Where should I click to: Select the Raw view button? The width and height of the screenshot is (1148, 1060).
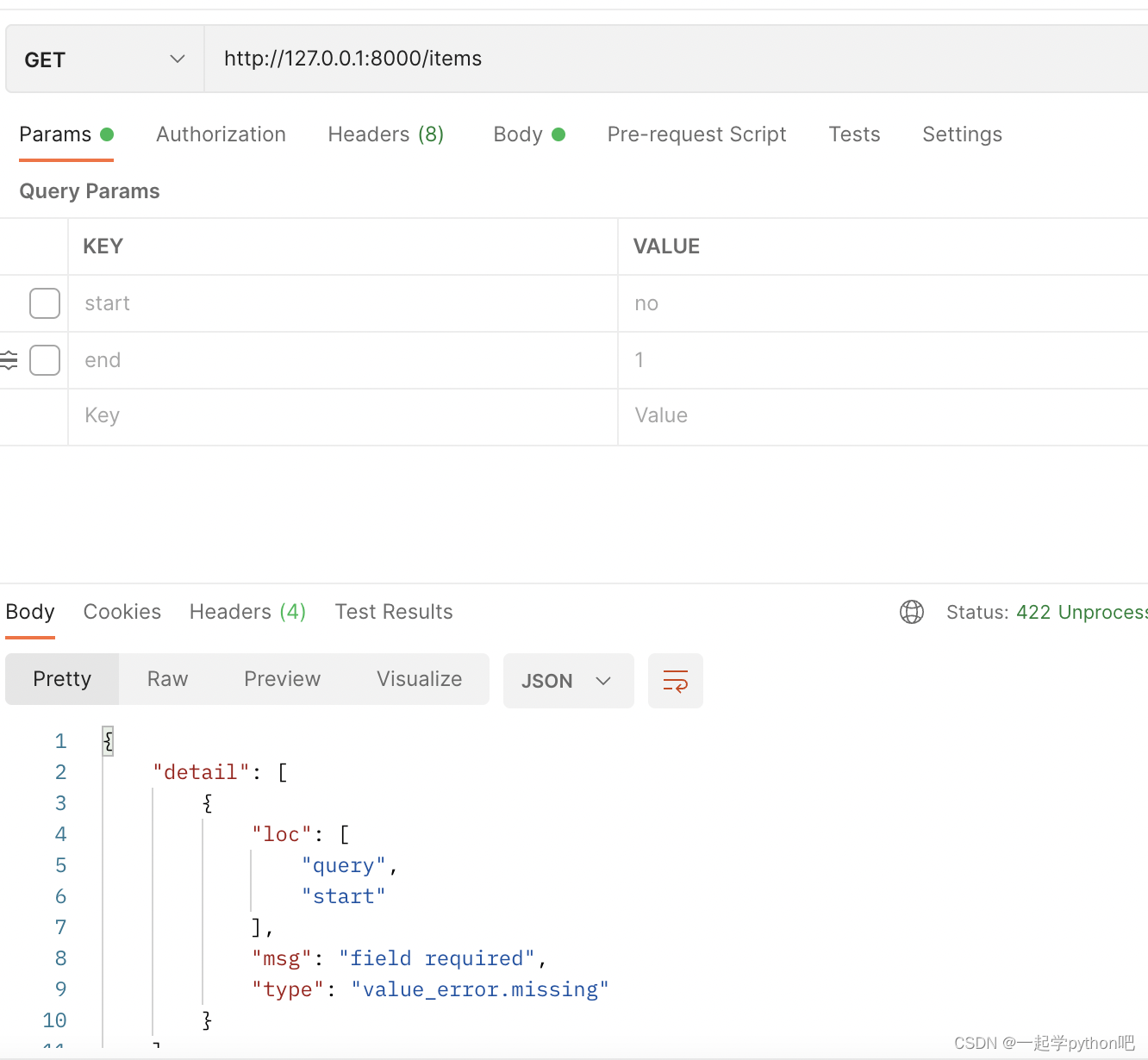point(167,679)
